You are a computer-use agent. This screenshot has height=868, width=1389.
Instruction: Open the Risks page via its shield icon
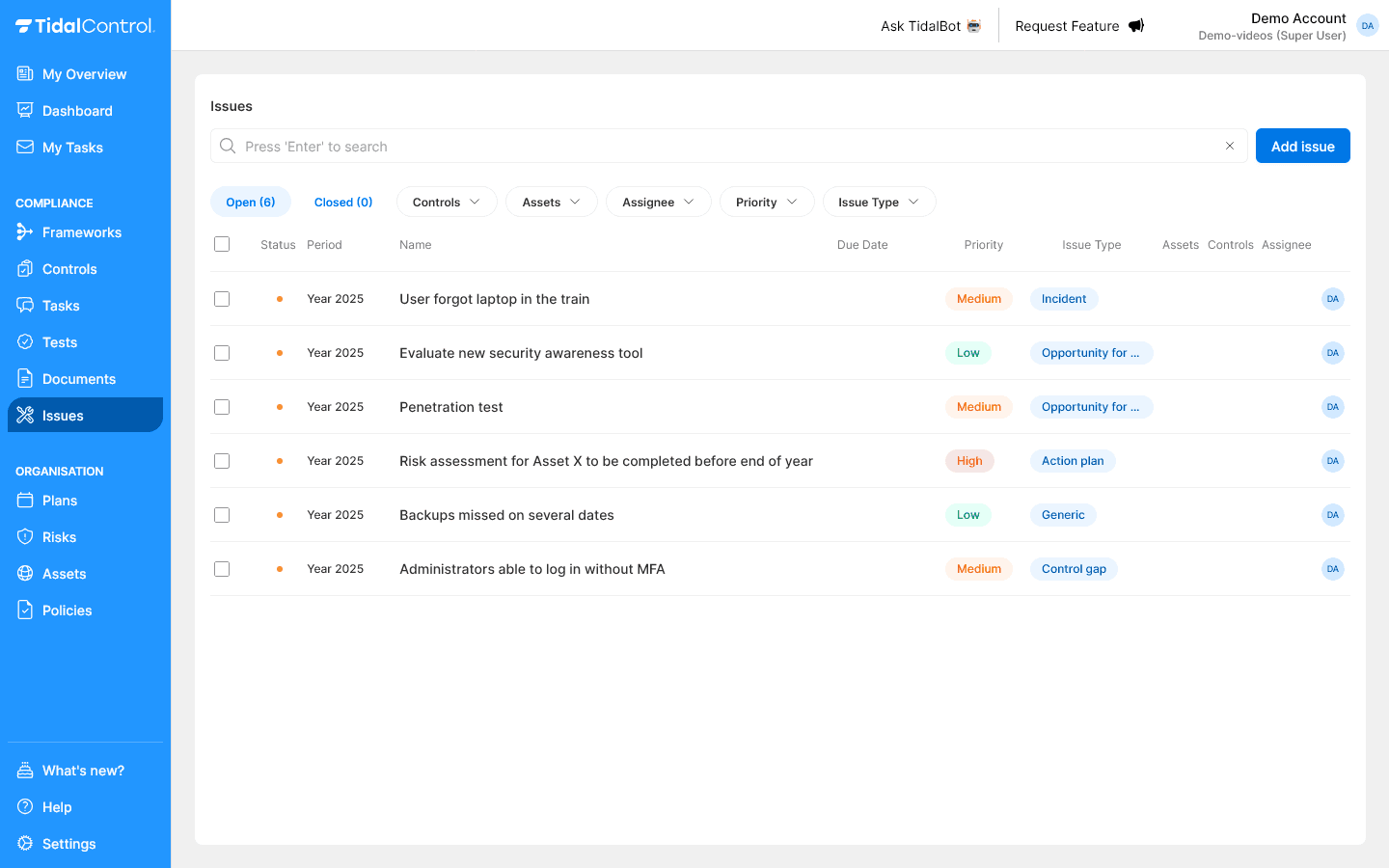point(24,536)
